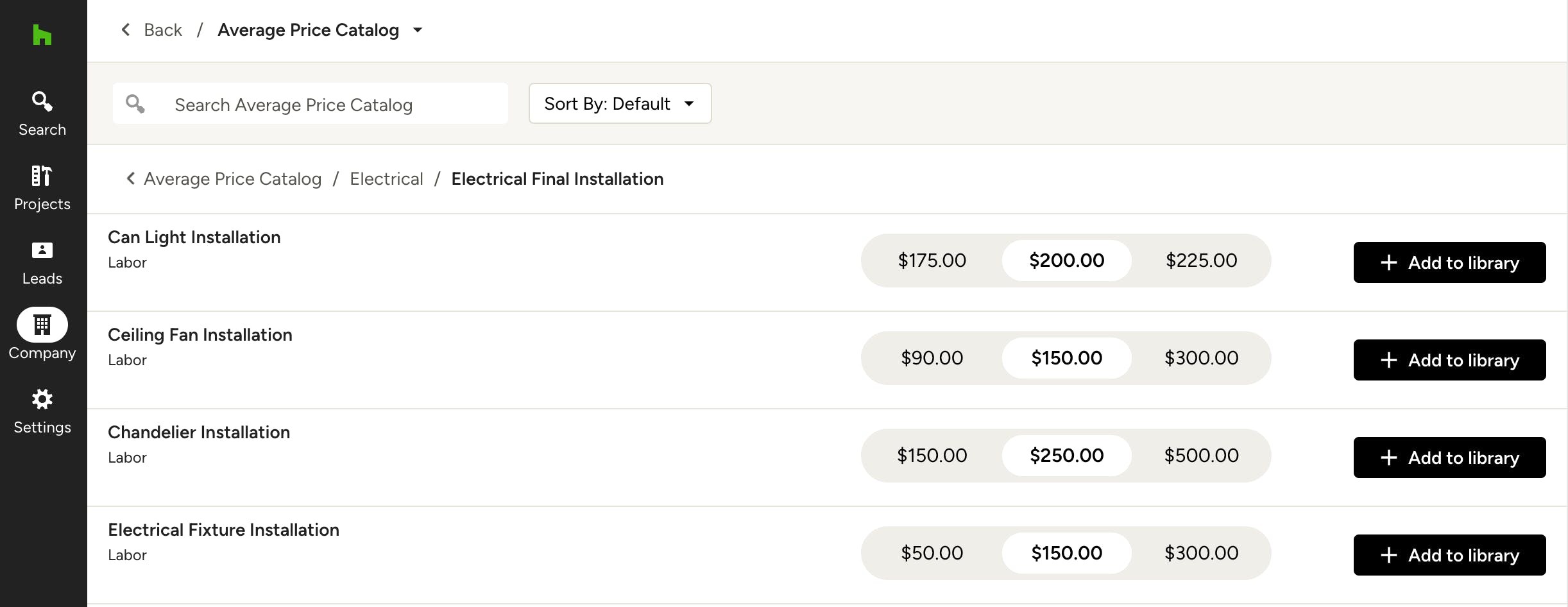Click the back chevron beside Back
Viewport: 1568px width, 607px height.
click(x=126, y=30)
